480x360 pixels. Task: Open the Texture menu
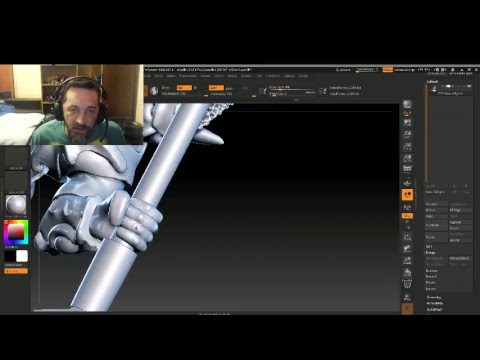[x=246, y=76]
